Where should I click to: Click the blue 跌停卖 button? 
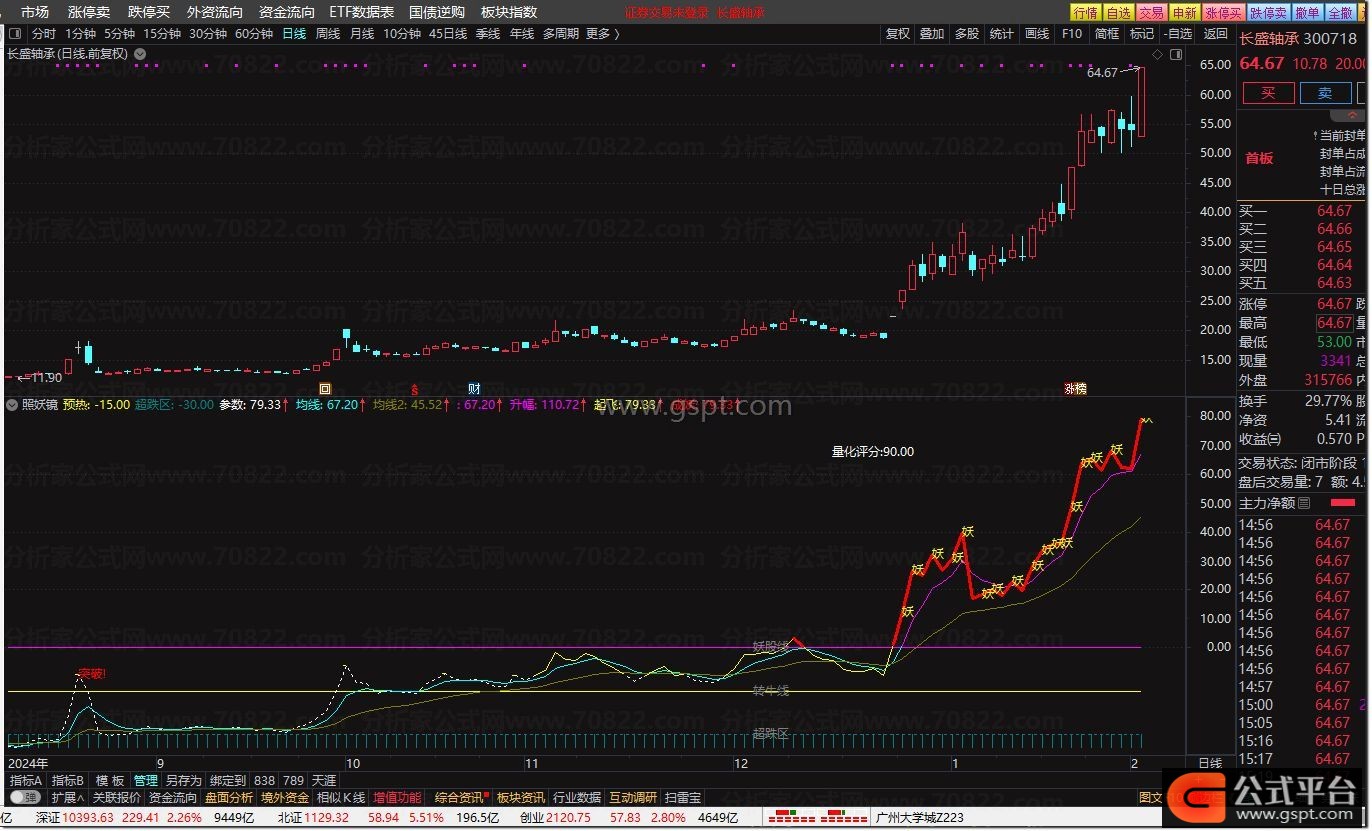1268,13
